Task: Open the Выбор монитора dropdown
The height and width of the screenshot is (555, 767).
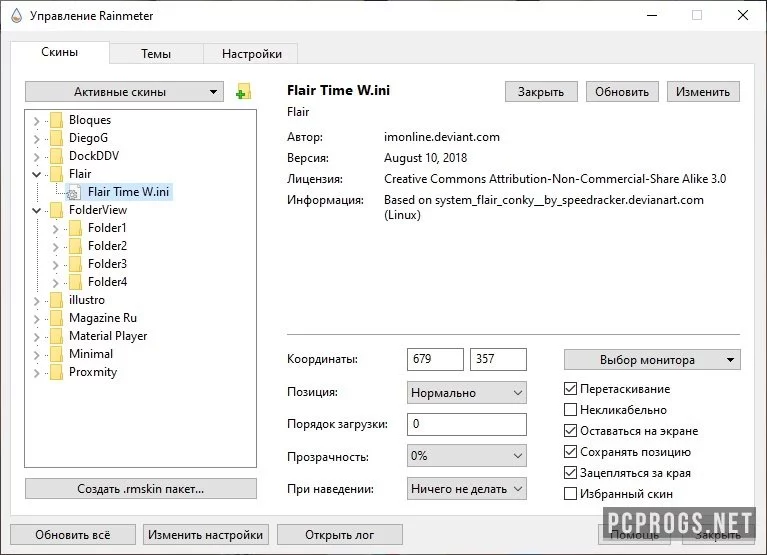Action: 652,360
